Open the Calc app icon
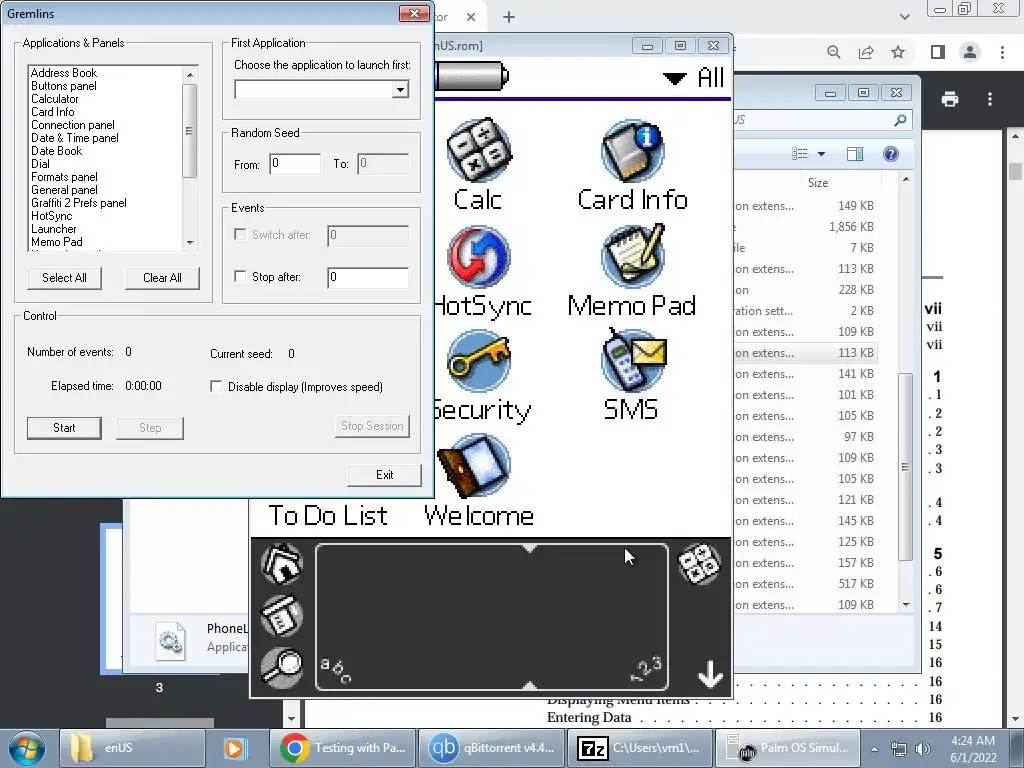1024x768 pixels. coord(479,150)
